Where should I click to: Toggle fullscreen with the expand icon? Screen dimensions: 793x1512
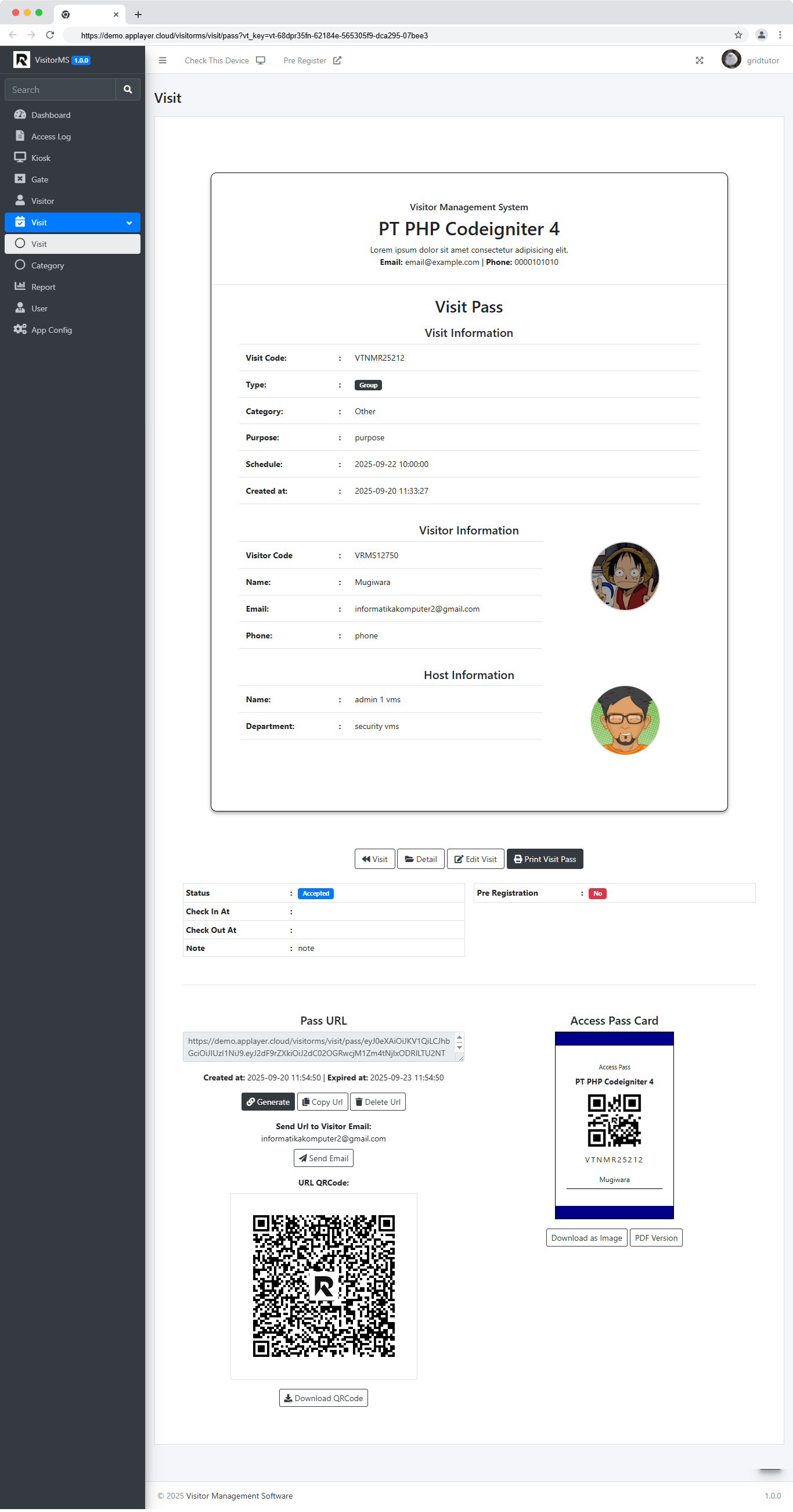pos(699,60)
